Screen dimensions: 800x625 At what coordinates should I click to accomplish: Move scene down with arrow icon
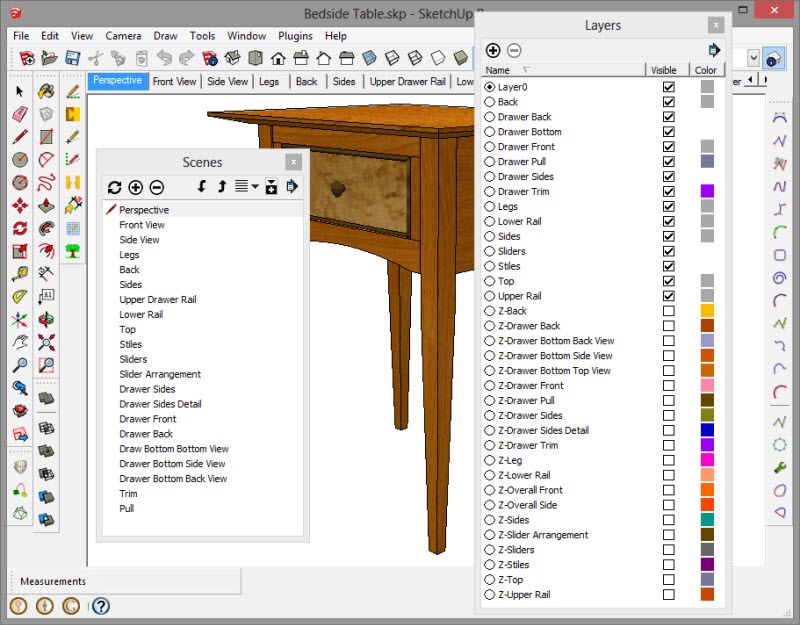click(201, 187)
